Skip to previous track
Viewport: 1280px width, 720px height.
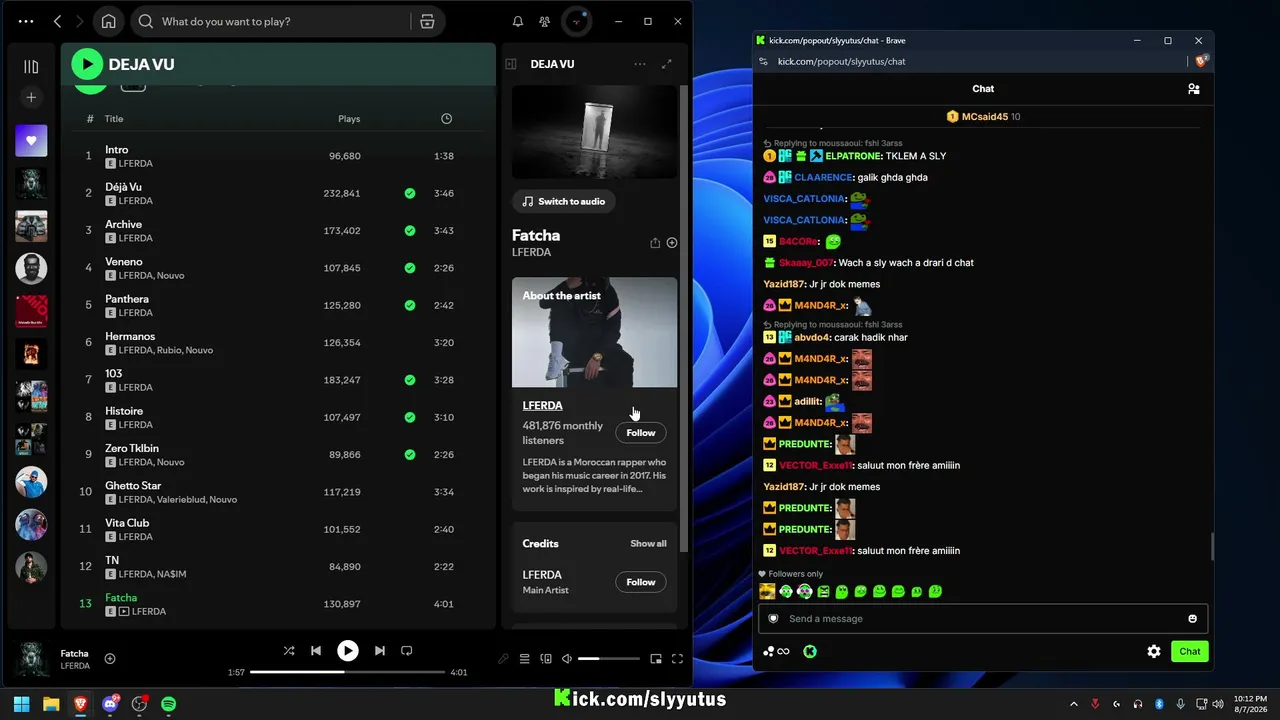click(316, 651)
